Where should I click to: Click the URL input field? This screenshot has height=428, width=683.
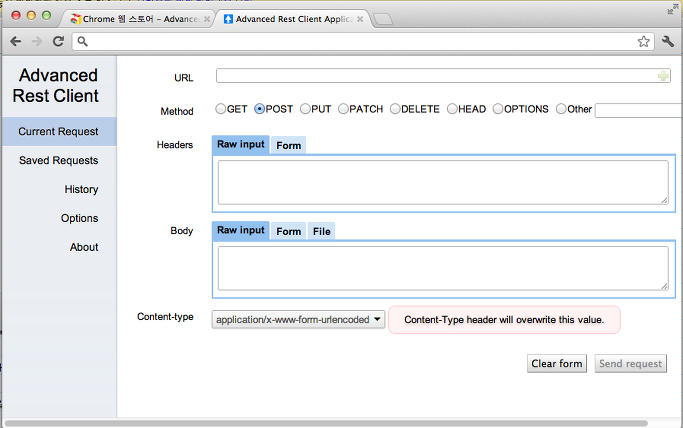(x=443, y=76)
